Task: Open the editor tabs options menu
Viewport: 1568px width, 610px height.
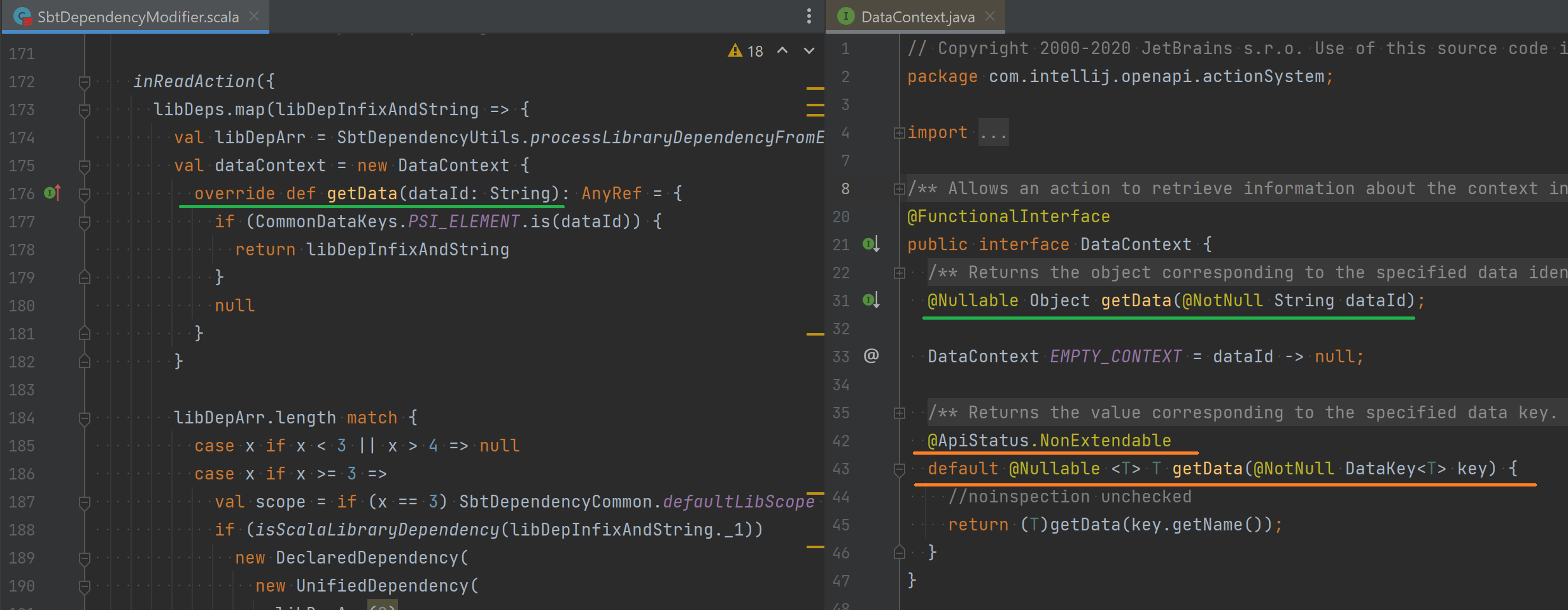Action: (809, 16)
